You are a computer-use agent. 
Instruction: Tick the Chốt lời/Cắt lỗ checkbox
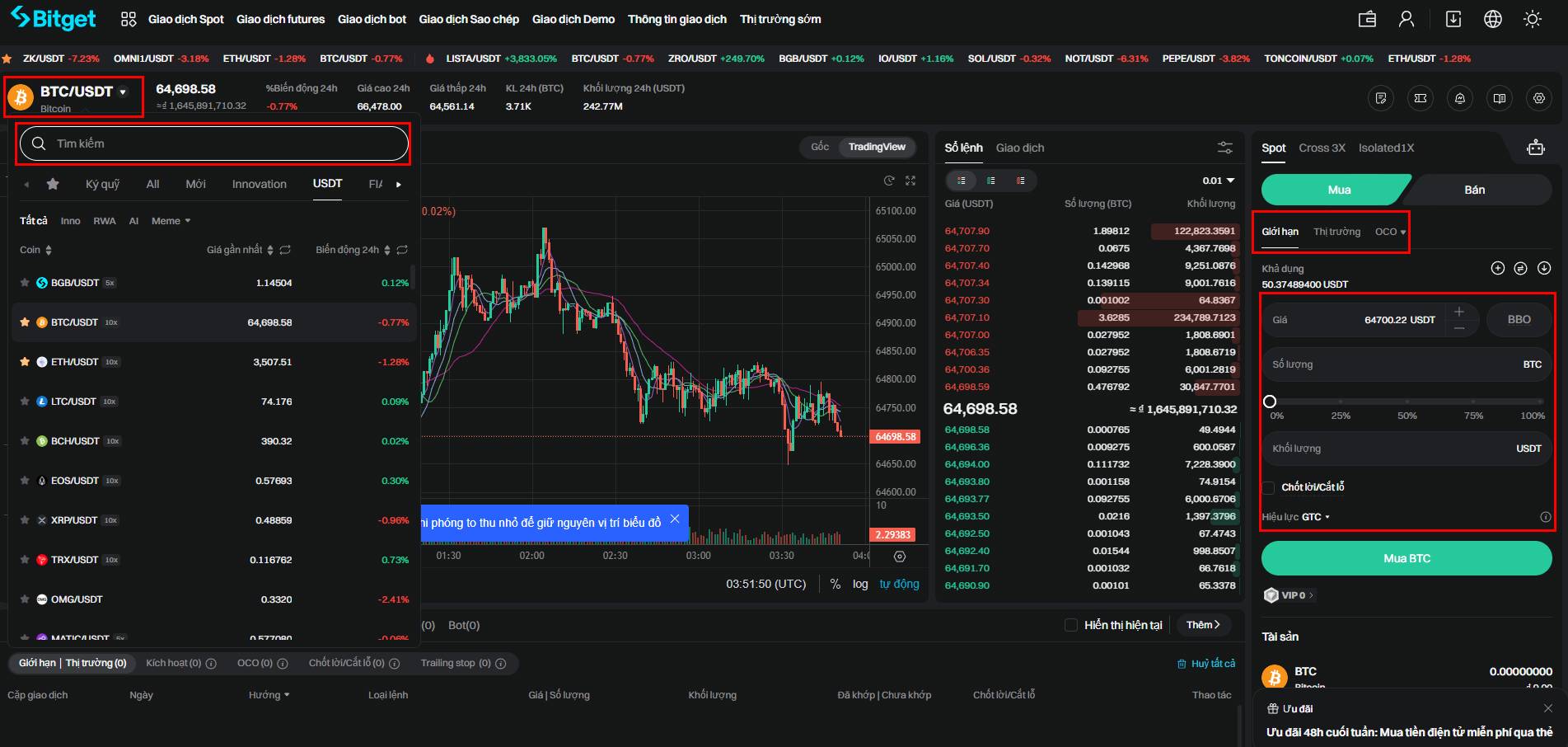pyautogui.click(x=1269, y=487)
